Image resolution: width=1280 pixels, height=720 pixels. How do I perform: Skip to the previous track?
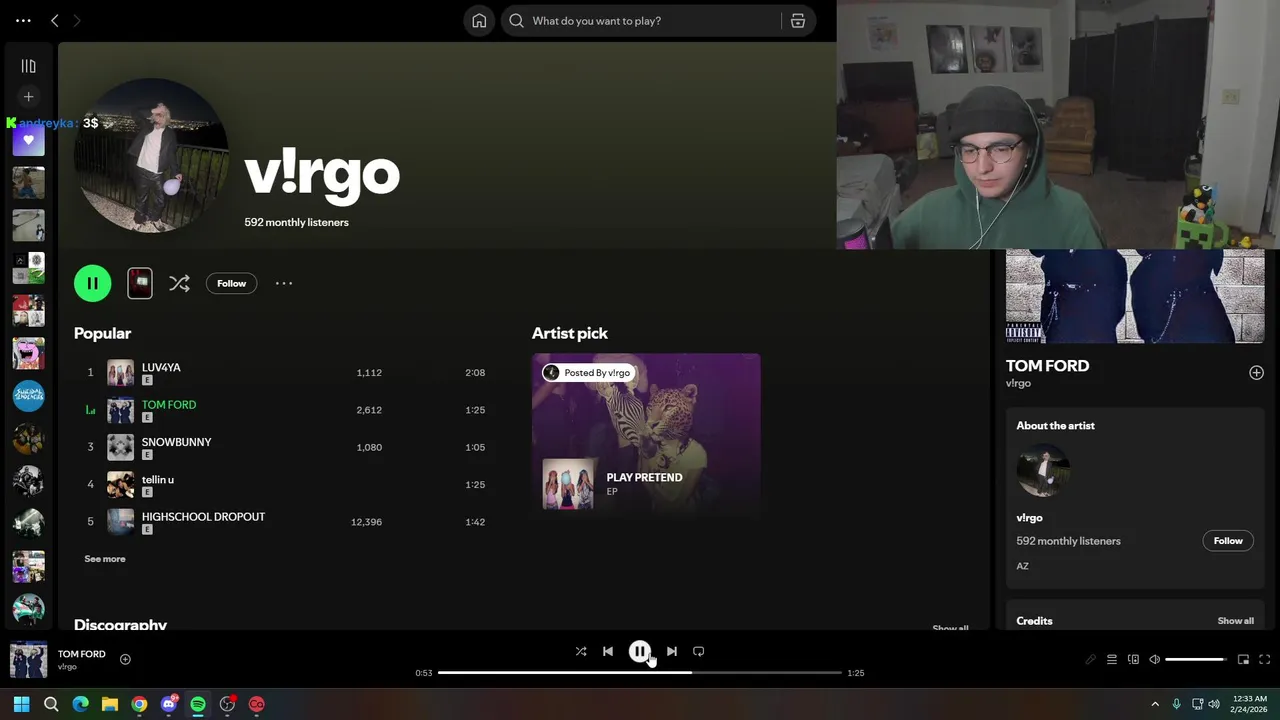(608, 651)
